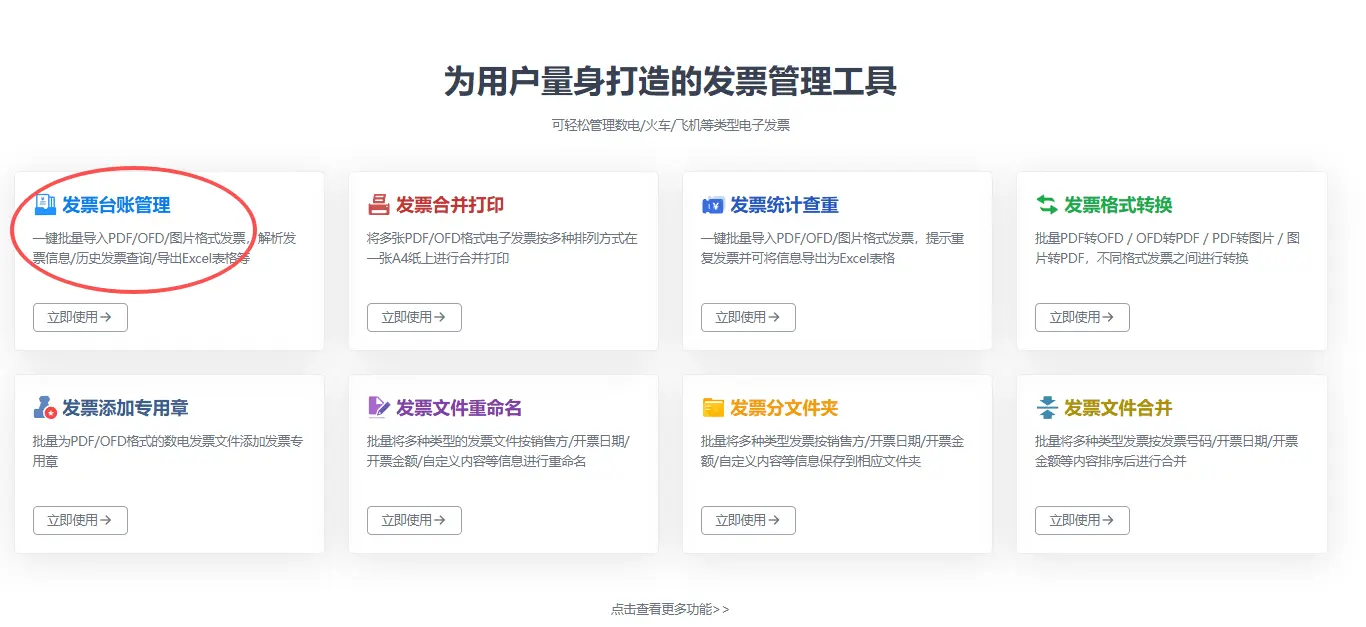Viewport: 1366px width, 627px height.
Task: Click the yellow 发票分文件夹 folder icon
Action: (713, 408)
